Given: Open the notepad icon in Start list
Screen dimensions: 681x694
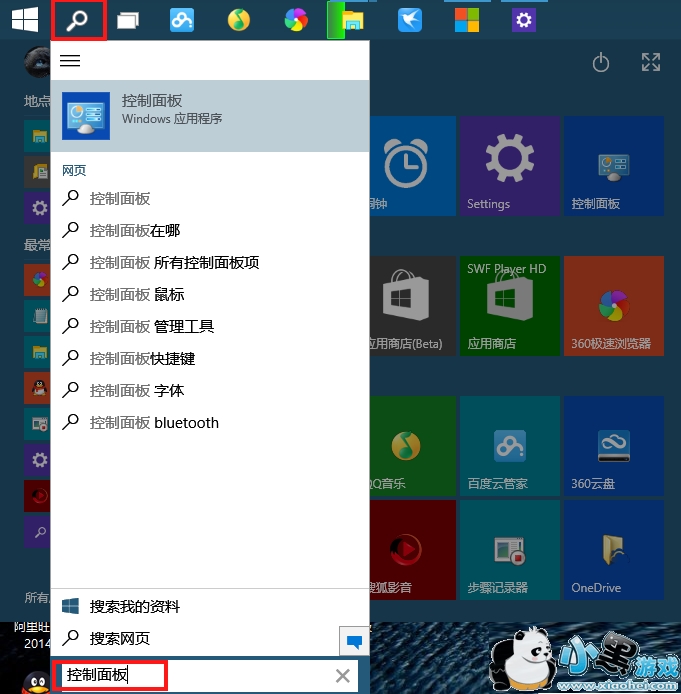Looking at the screenshot, I should tap(38, 316).
